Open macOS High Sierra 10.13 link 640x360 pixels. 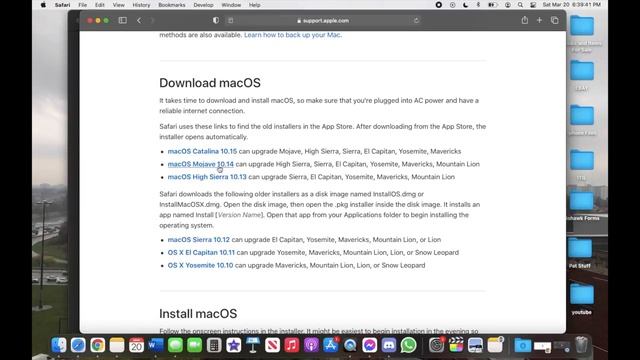click(x=207, y=177)
